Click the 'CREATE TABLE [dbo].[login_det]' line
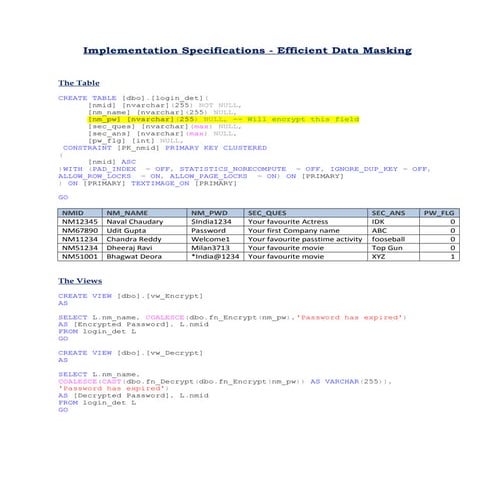Screen dimensions: 495x495 tap(133, 98)
